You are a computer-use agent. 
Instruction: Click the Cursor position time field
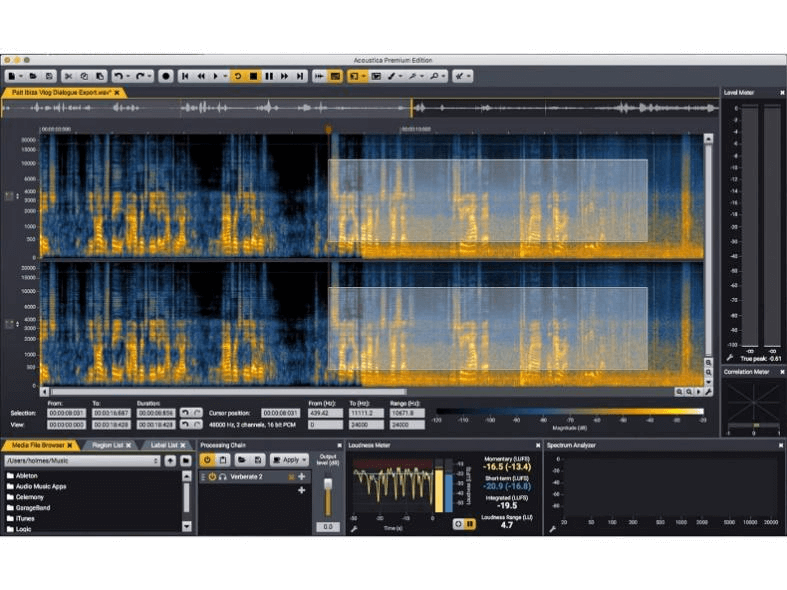tap(281, 413)
